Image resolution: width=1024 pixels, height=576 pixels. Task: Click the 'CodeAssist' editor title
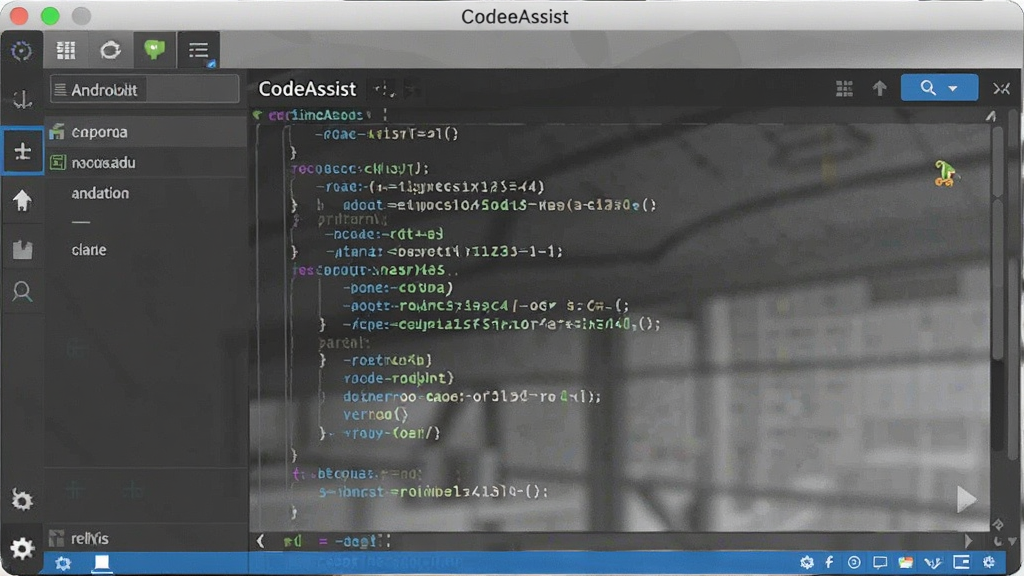[308, 89]
